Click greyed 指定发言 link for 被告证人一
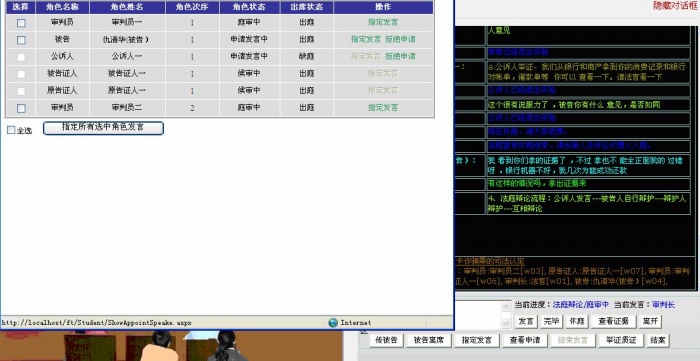 point(383,73)
